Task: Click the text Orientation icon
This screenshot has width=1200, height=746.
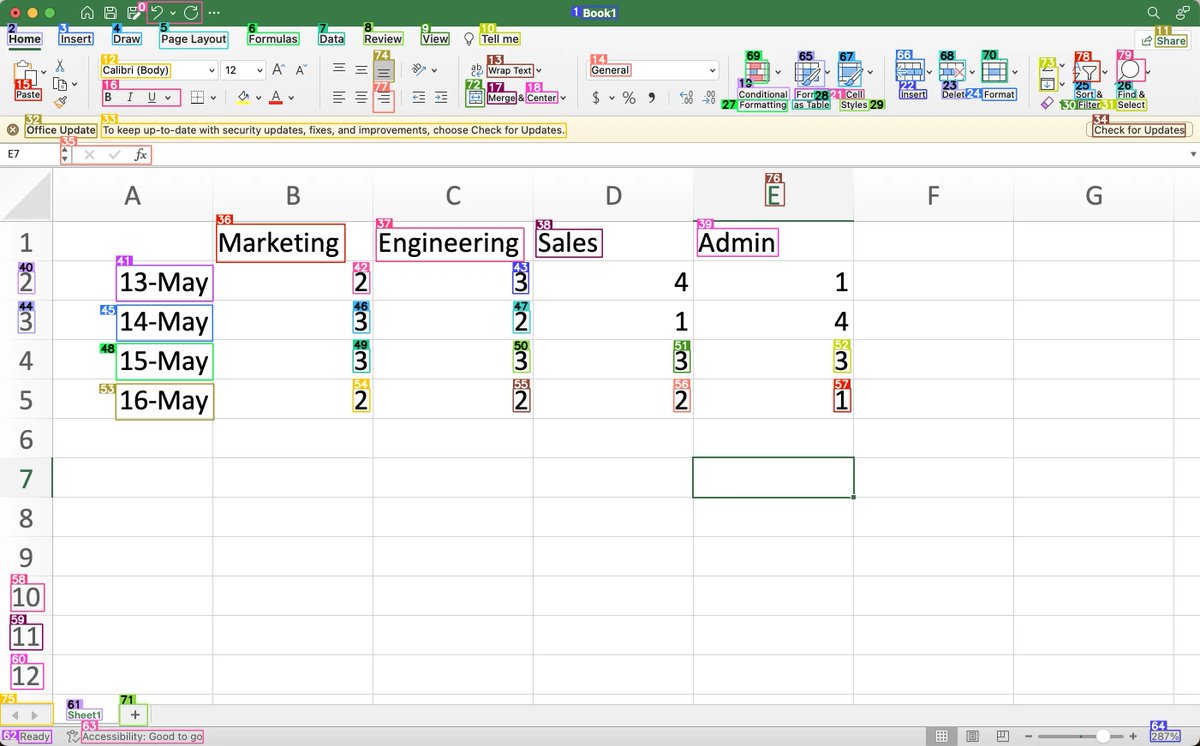Action: pos(419,70)
